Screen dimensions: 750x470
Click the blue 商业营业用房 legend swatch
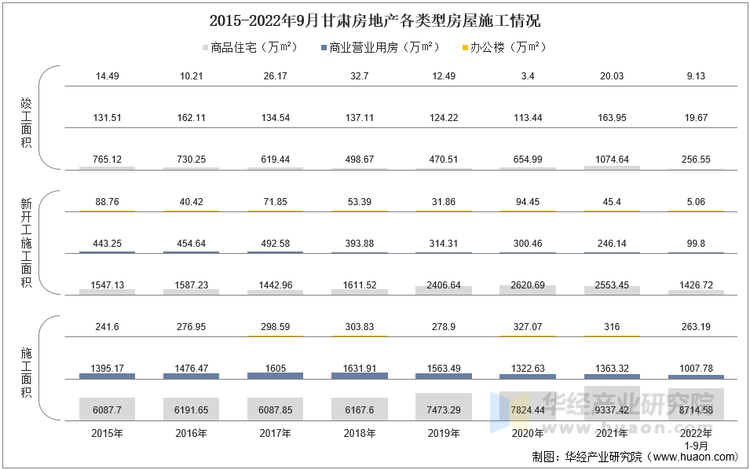(324, 48)
